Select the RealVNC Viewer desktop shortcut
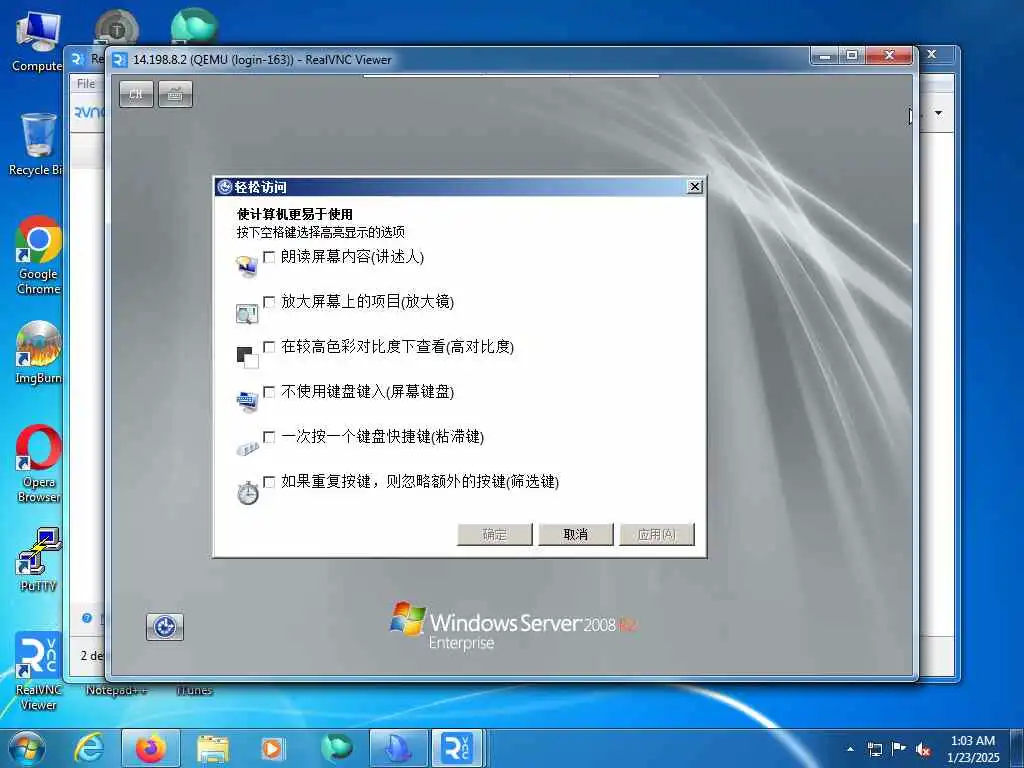 (x=38, y=671)
